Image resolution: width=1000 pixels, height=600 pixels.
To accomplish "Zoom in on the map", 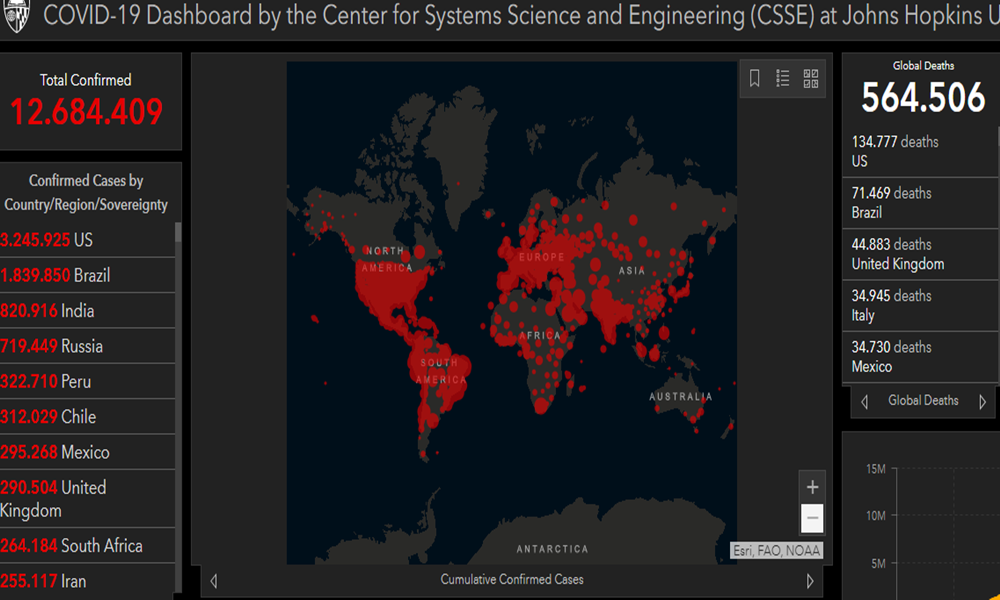I will point(812,487).
